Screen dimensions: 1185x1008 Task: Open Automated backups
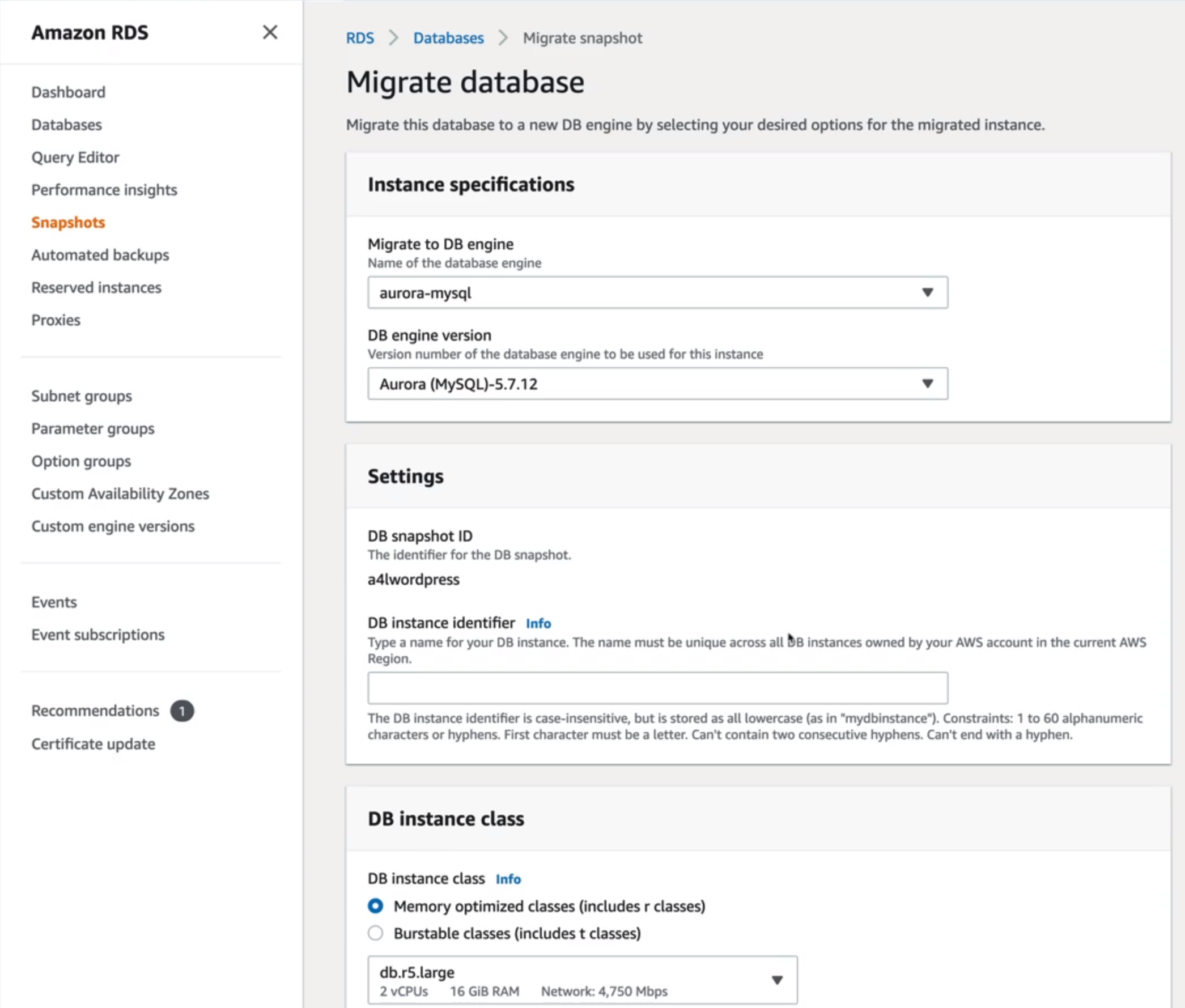coord(100,255)
